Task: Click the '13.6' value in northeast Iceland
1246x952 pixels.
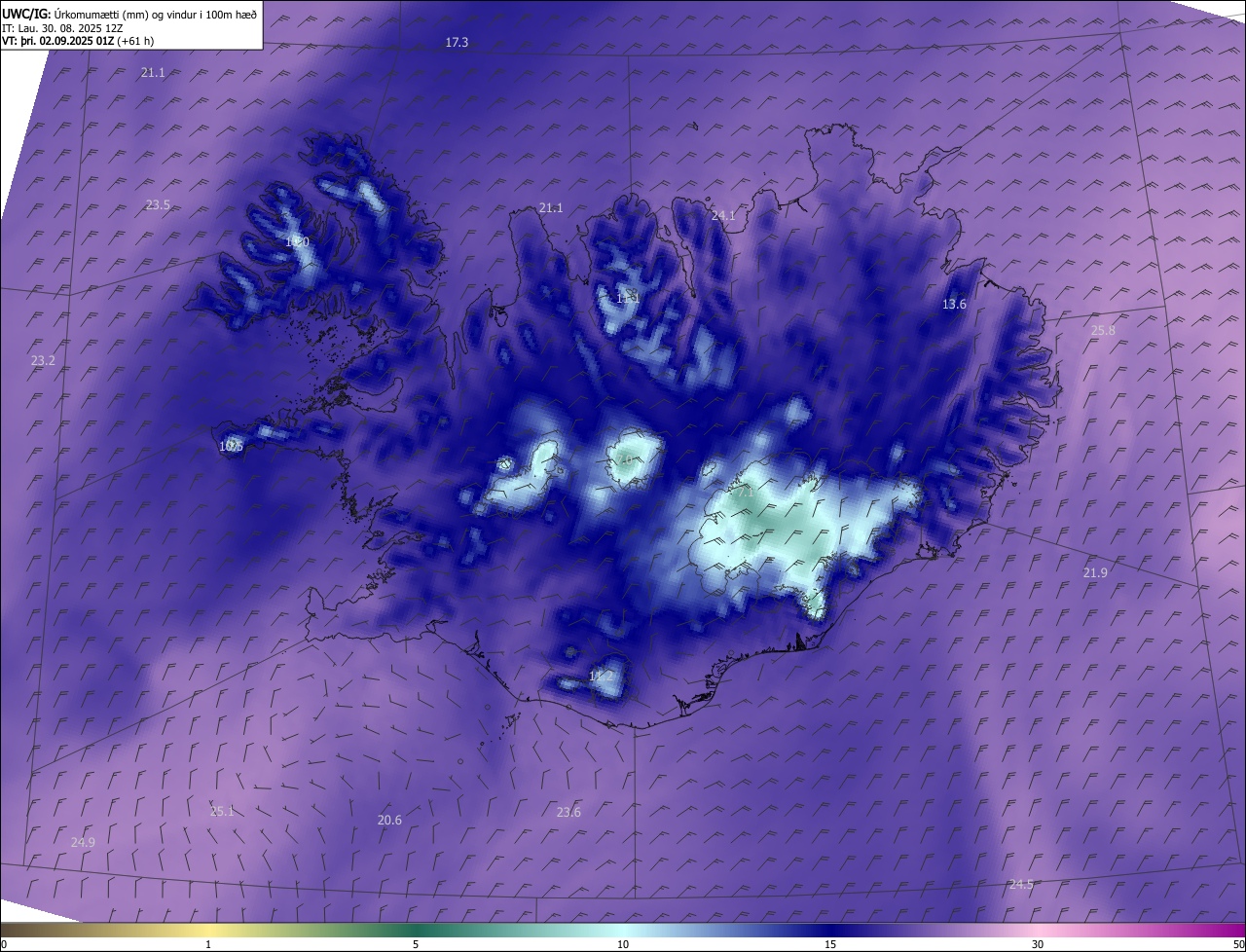Action: [954, 305]
